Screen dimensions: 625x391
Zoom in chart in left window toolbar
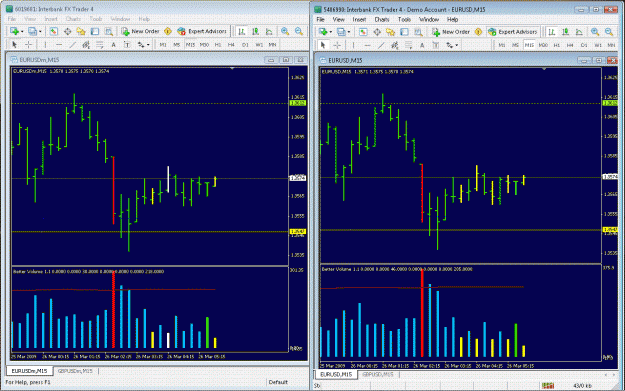coord(285,31)
